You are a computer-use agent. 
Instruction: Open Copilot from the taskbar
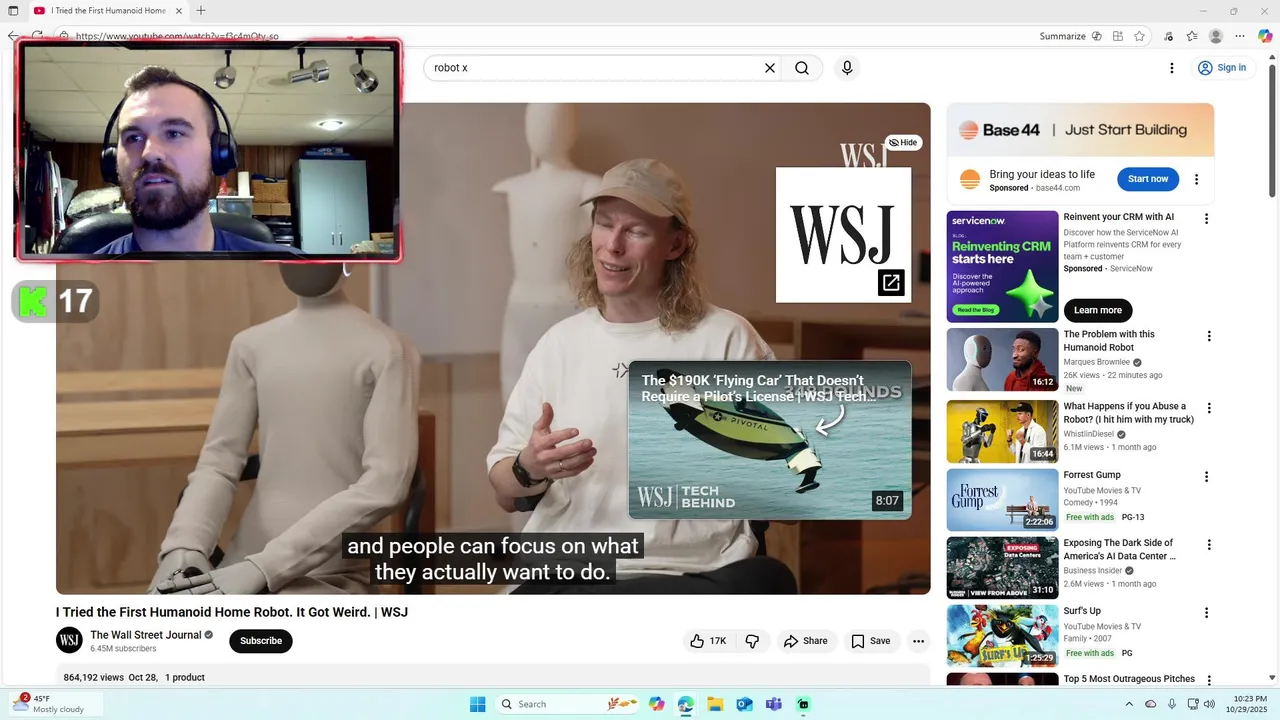656,704
